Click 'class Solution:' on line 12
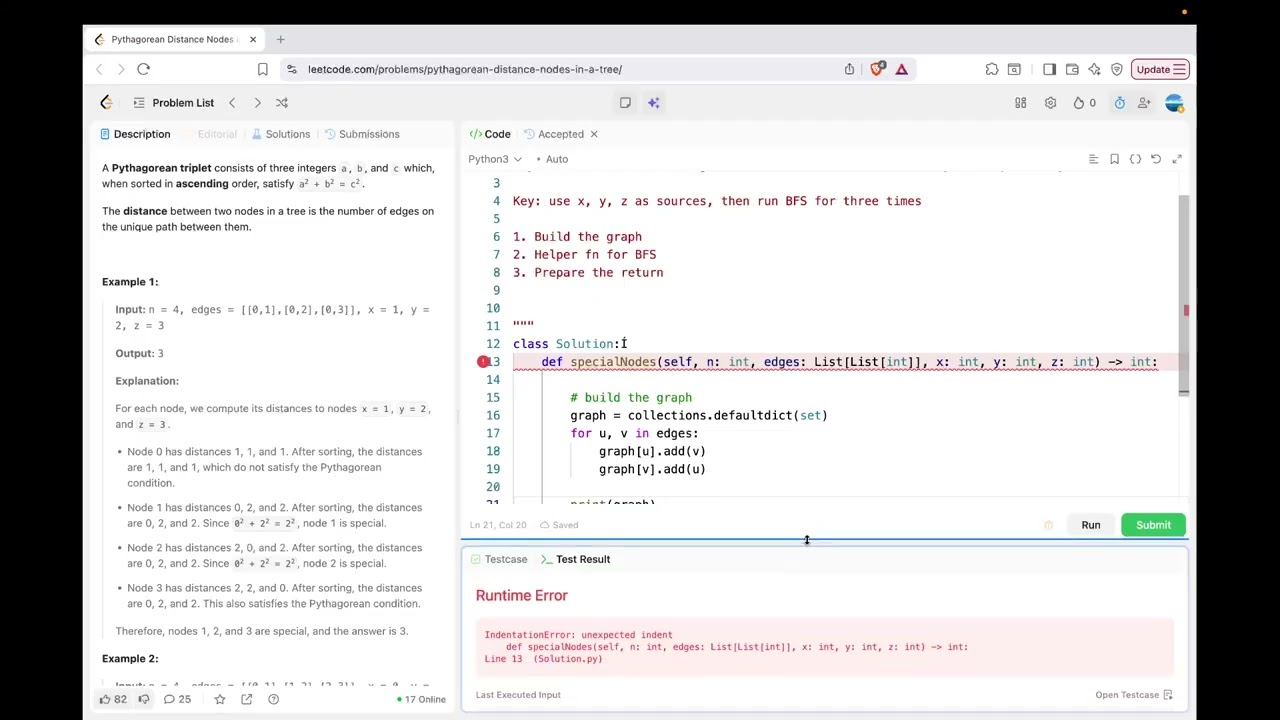This screenshot has height=720, width=1280. point(567,344)
